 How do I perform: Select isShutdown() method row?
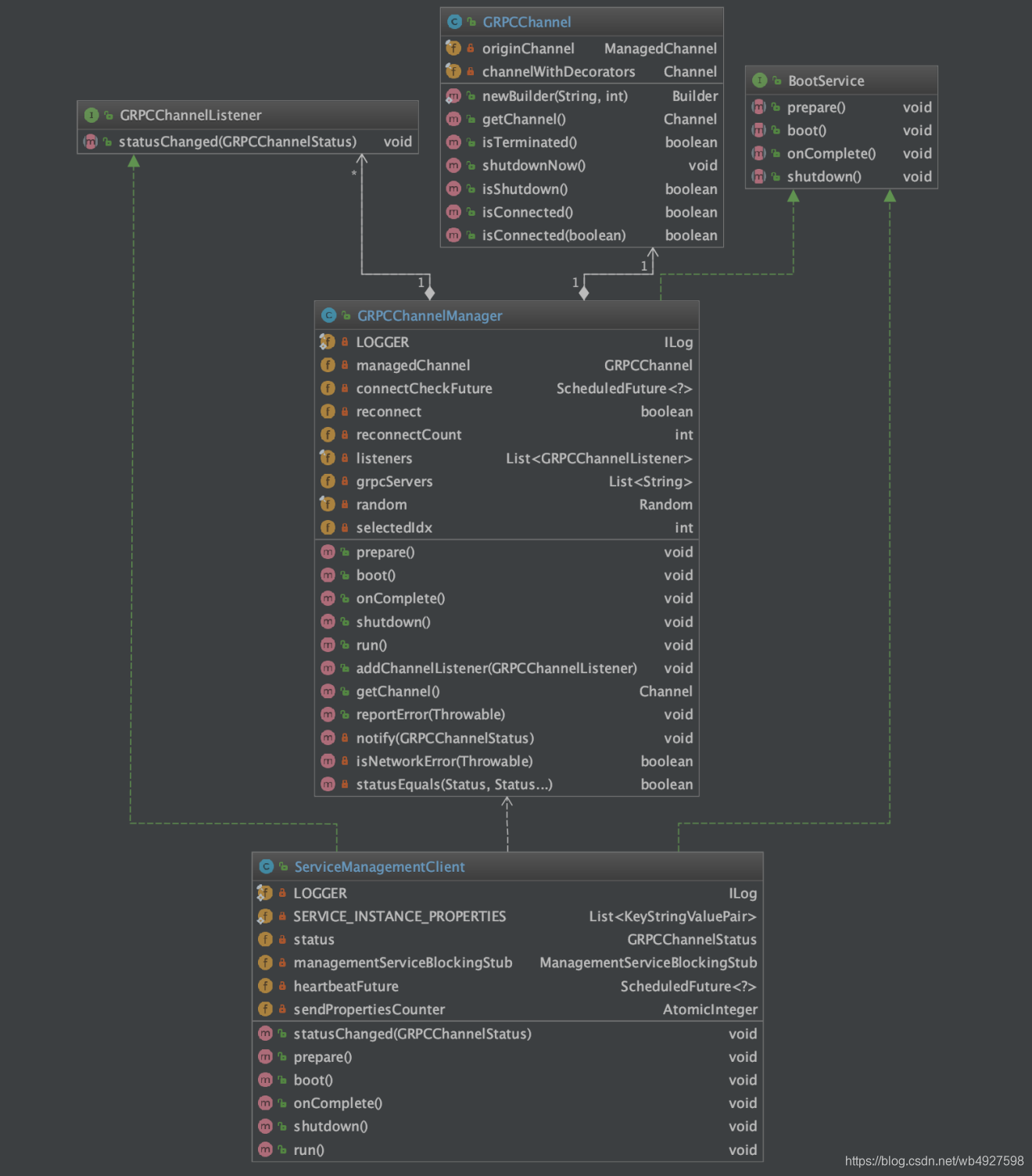582,188
